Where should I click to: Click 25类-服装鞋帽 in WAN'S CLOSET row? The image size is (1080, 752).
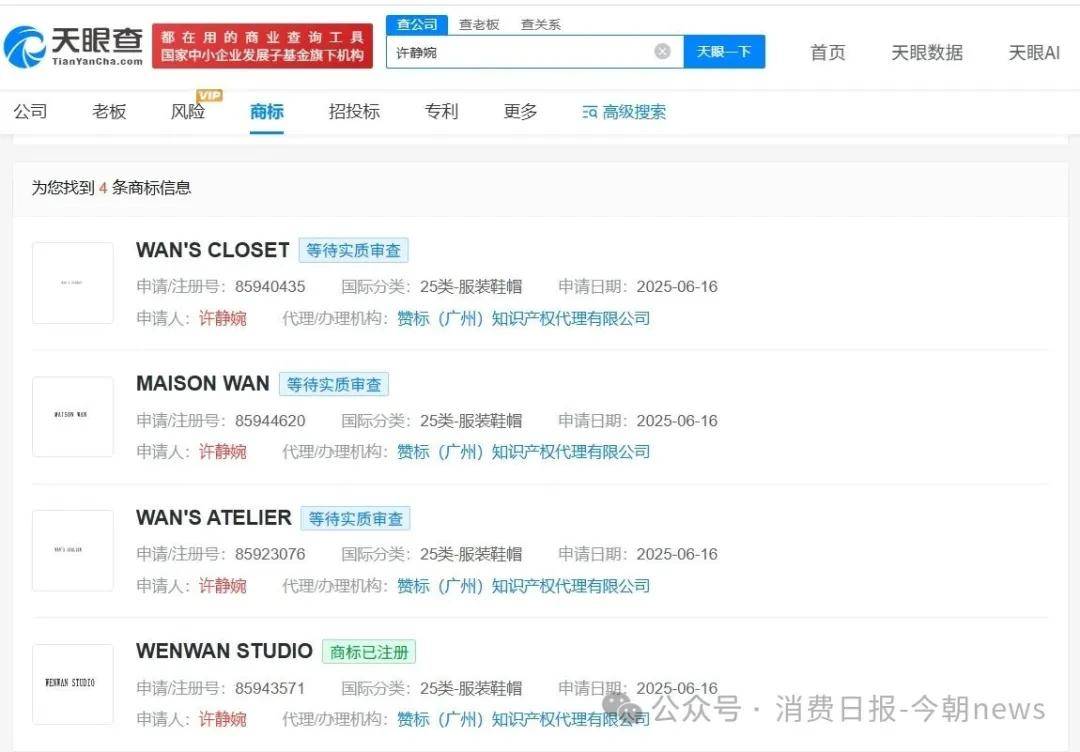[x=471, y=286]
